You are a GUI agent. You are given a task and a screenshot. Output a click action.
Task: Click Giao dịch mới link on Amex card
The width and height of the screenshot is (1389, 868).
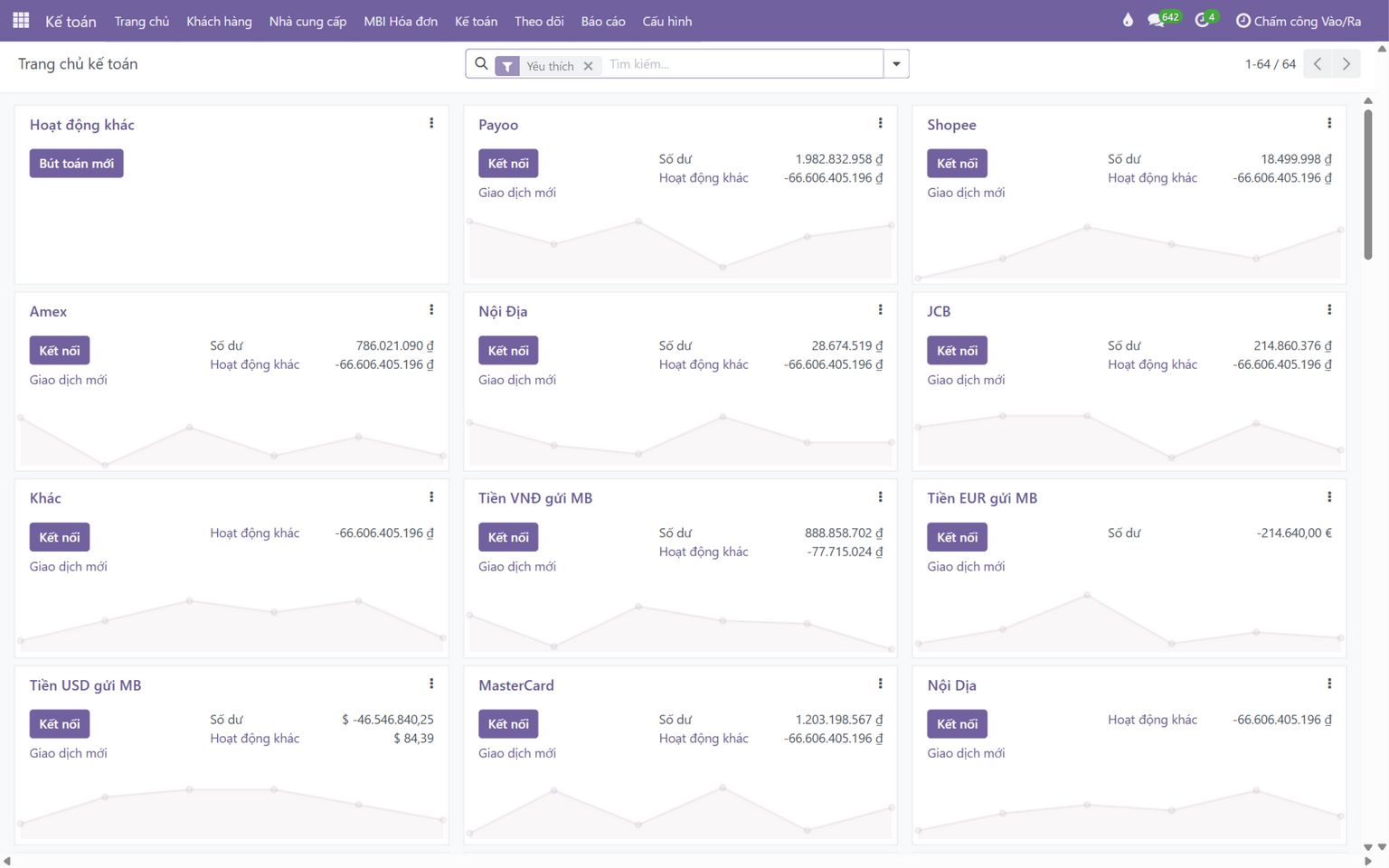[69, 380]
